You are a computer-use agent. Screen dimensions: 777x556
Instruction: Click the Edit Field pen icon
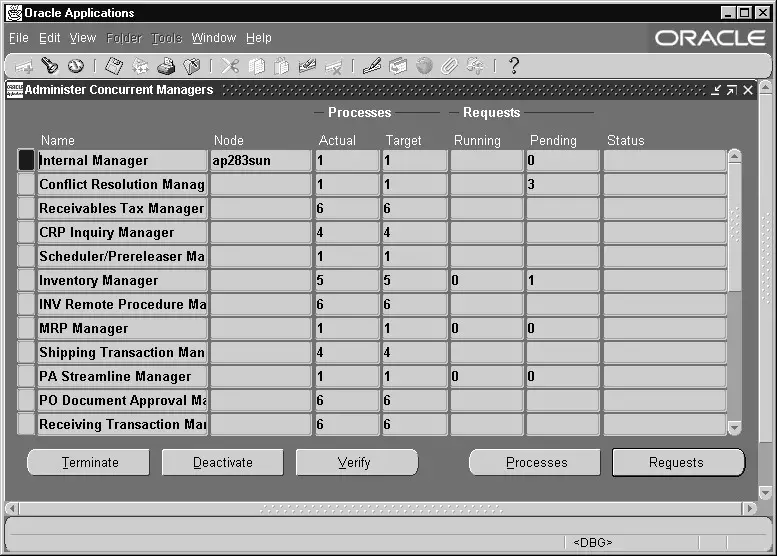pos(372,66)
